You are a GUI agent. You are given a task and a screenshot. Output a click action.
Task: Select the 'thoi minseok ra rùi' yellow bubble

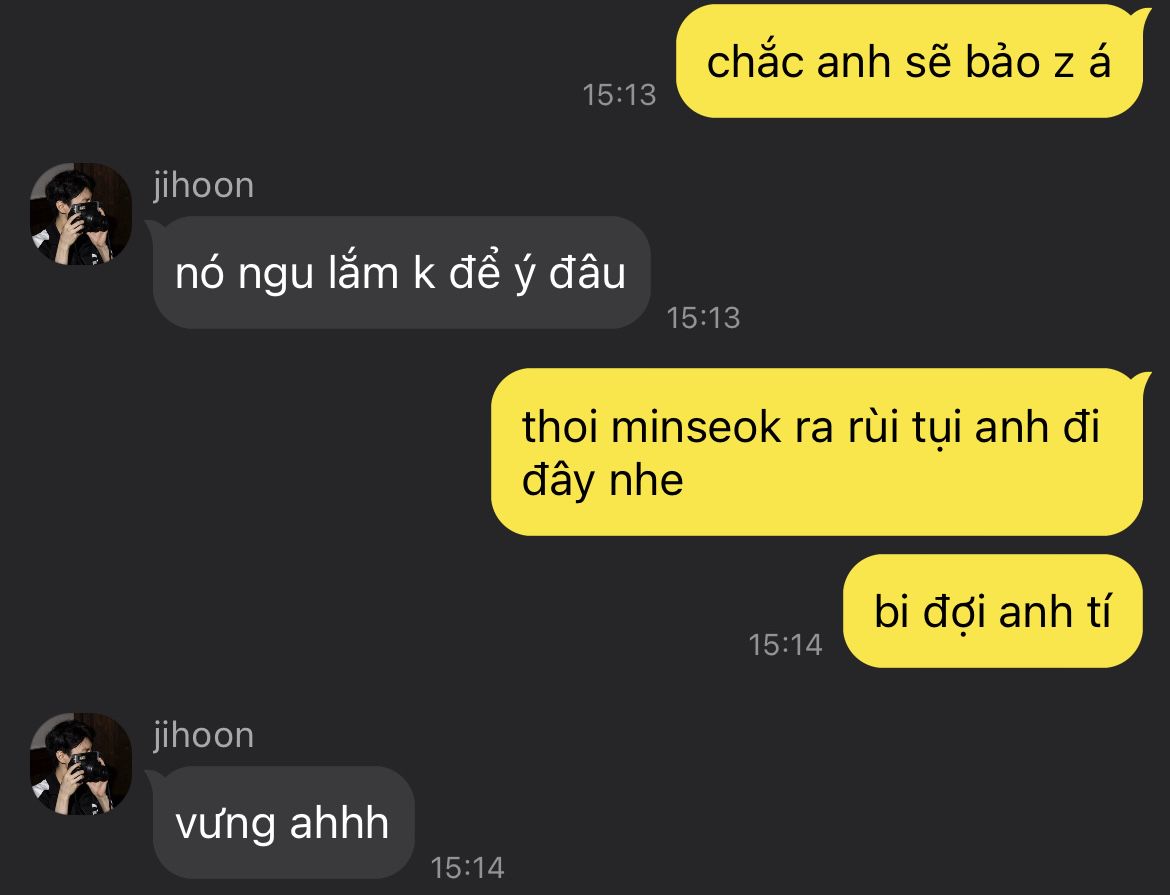click(x=817, y=452)
